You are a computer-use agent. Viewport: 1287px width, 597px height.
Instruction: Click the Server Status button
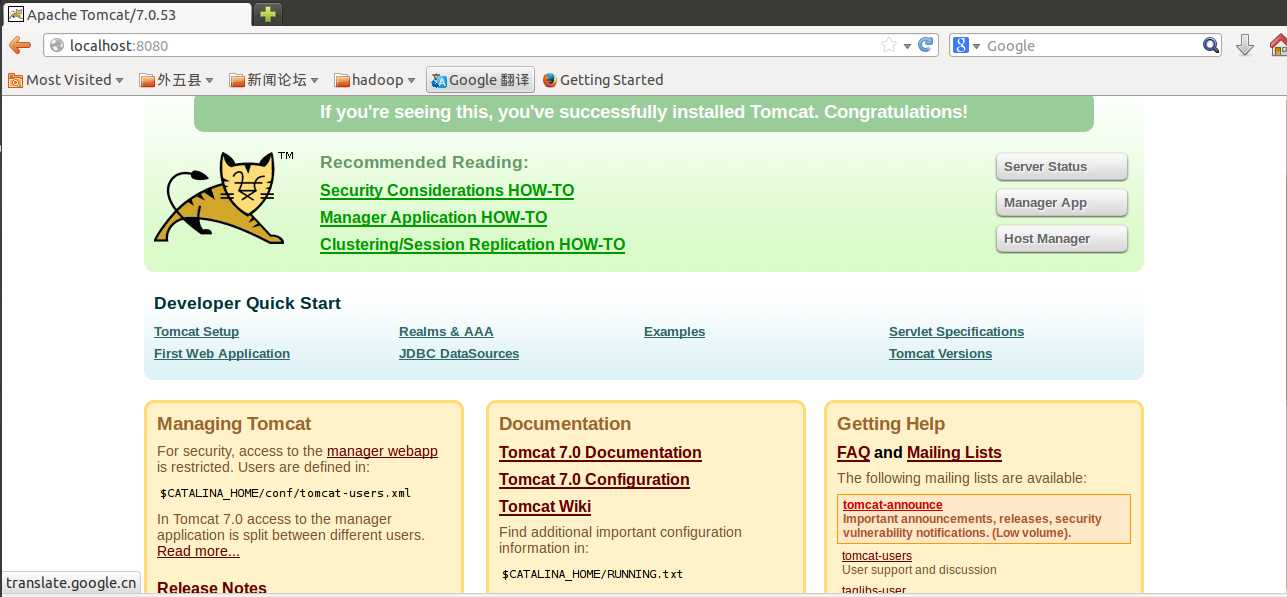coord(1062,167)
